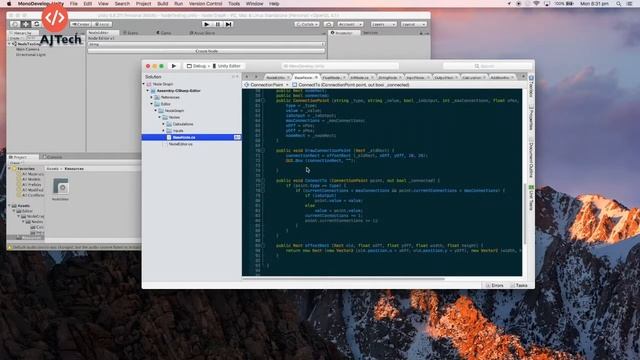Collapse the Assembly-CSharp-Editor project node

(x=148, y=91)
